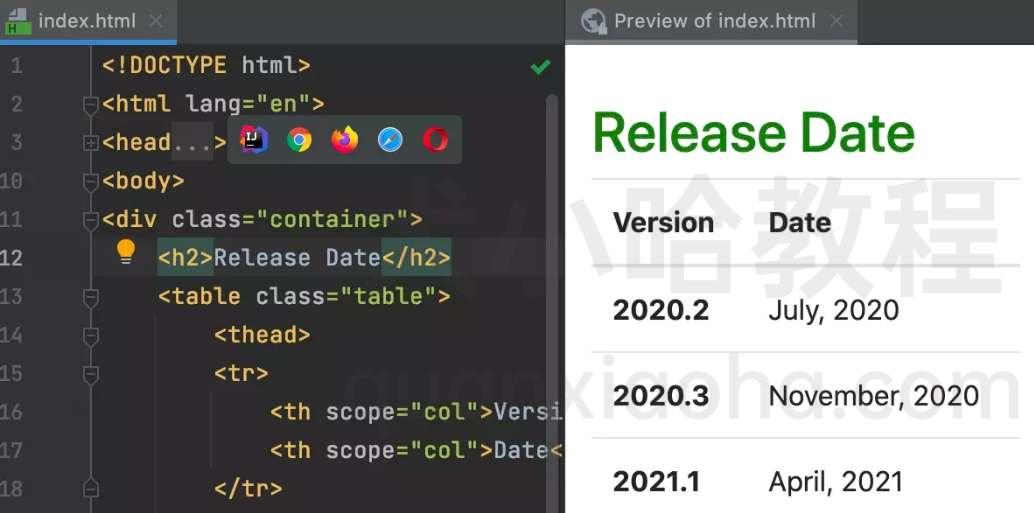Image resolution: width=1034 pixels, height=513 pixels.
Task: Click the preview tab globe icon
Action: click(x=593, y=21)
